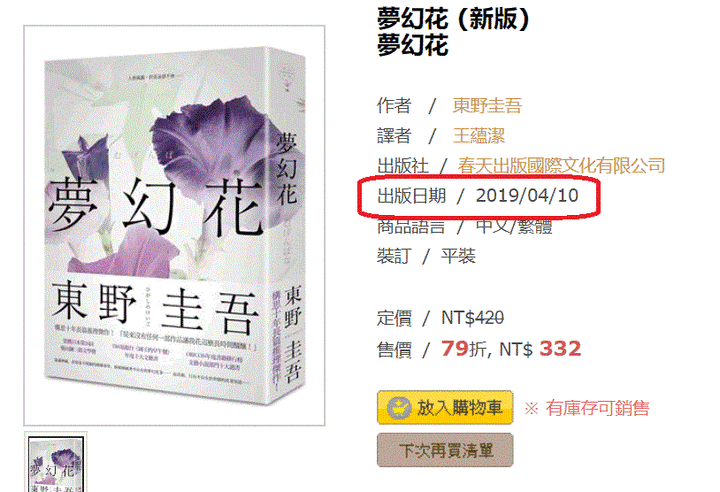This screenshot has height=492, width=720.
Task: Select the small cover thumbnail below the image
Action: 56,464
